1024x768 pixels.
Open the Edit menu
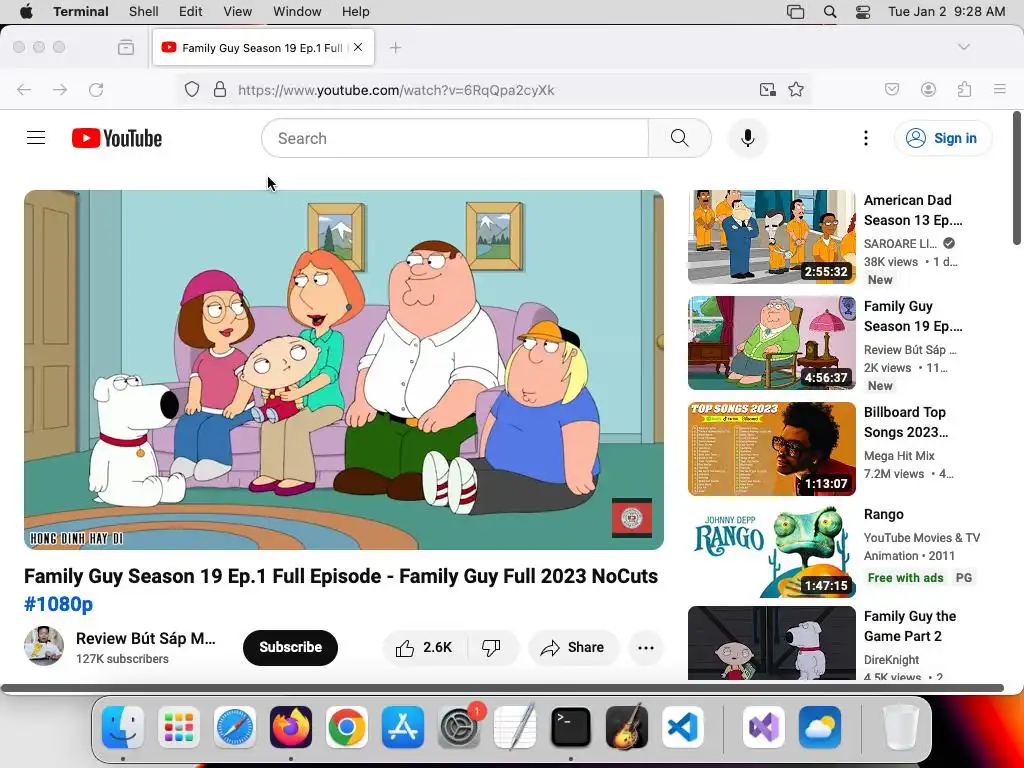click(191, 12)
